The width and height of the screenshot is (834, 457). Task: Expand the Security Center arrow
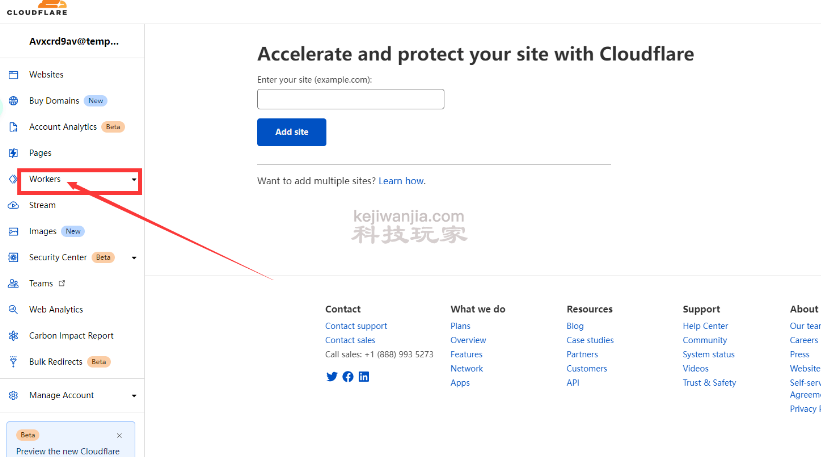pyautogui.click(x=134, y=258)
